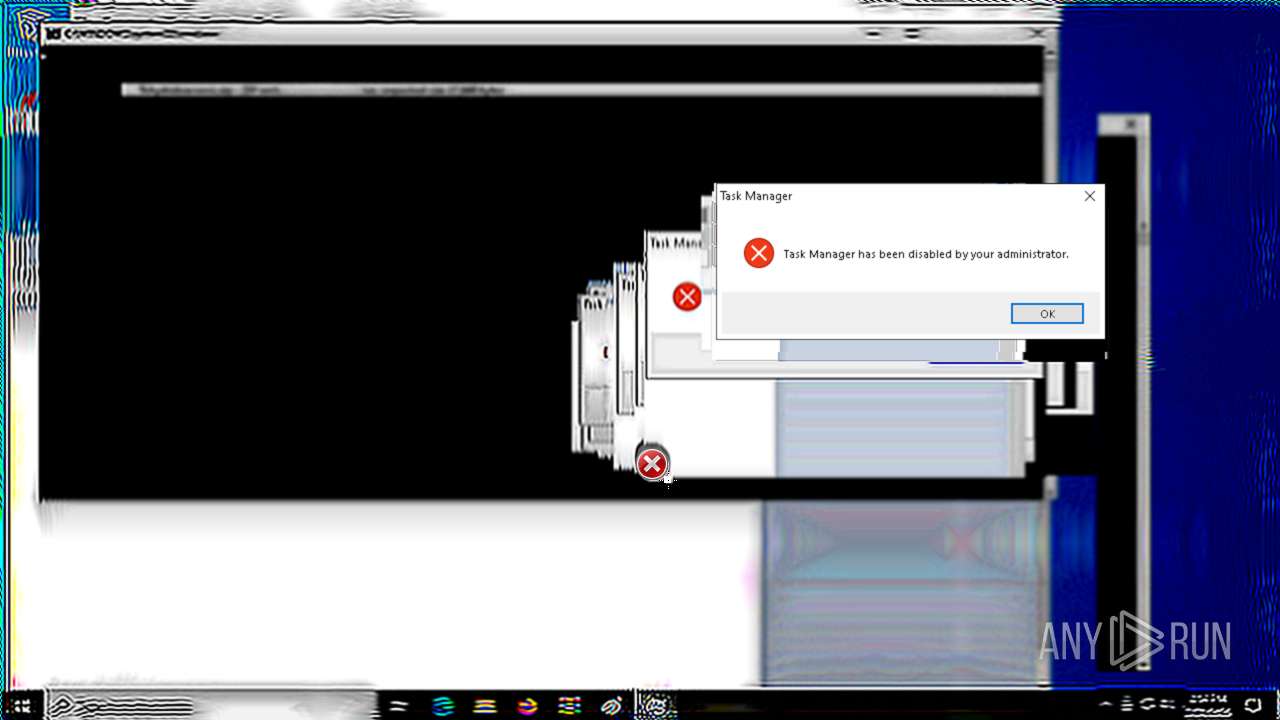The image size is (1280, 720).
Task: Open the notification center icon
Action: 1253,705
